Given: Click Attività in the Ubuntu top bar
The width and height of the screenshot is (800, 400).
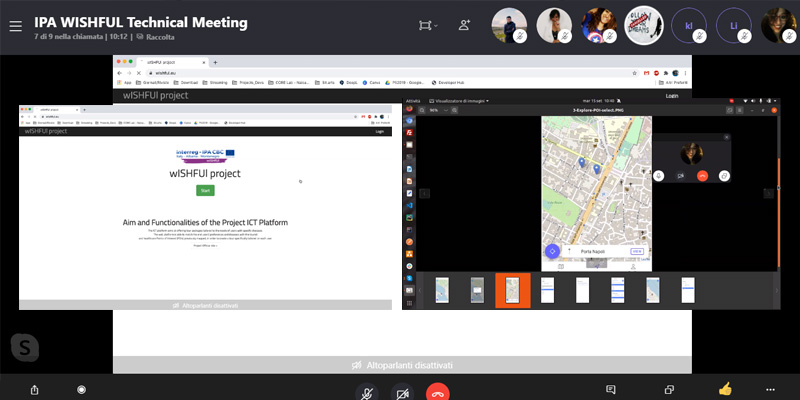Looking at the screenshot, I should (x=413, y=101).
